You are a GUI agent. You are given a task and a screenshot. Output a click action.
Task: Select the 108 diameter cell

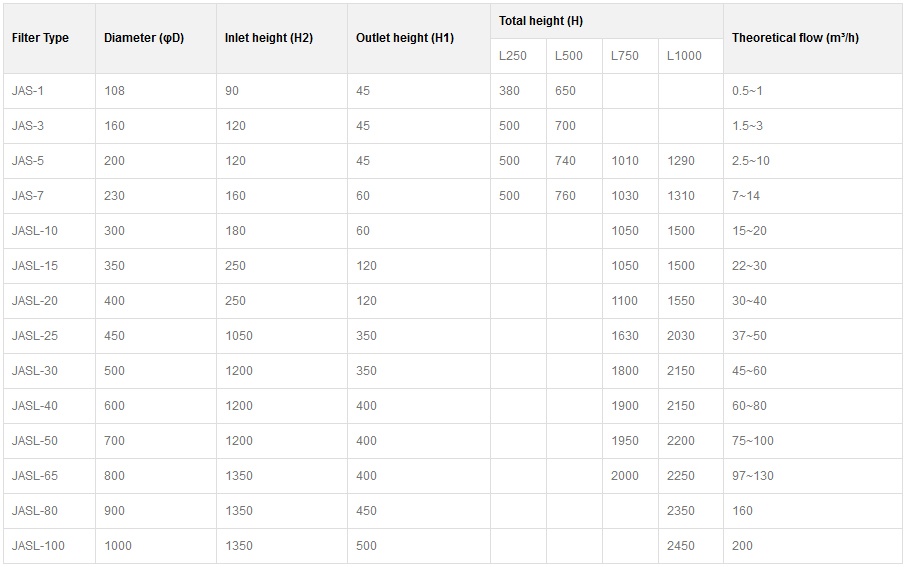(114, 91)
